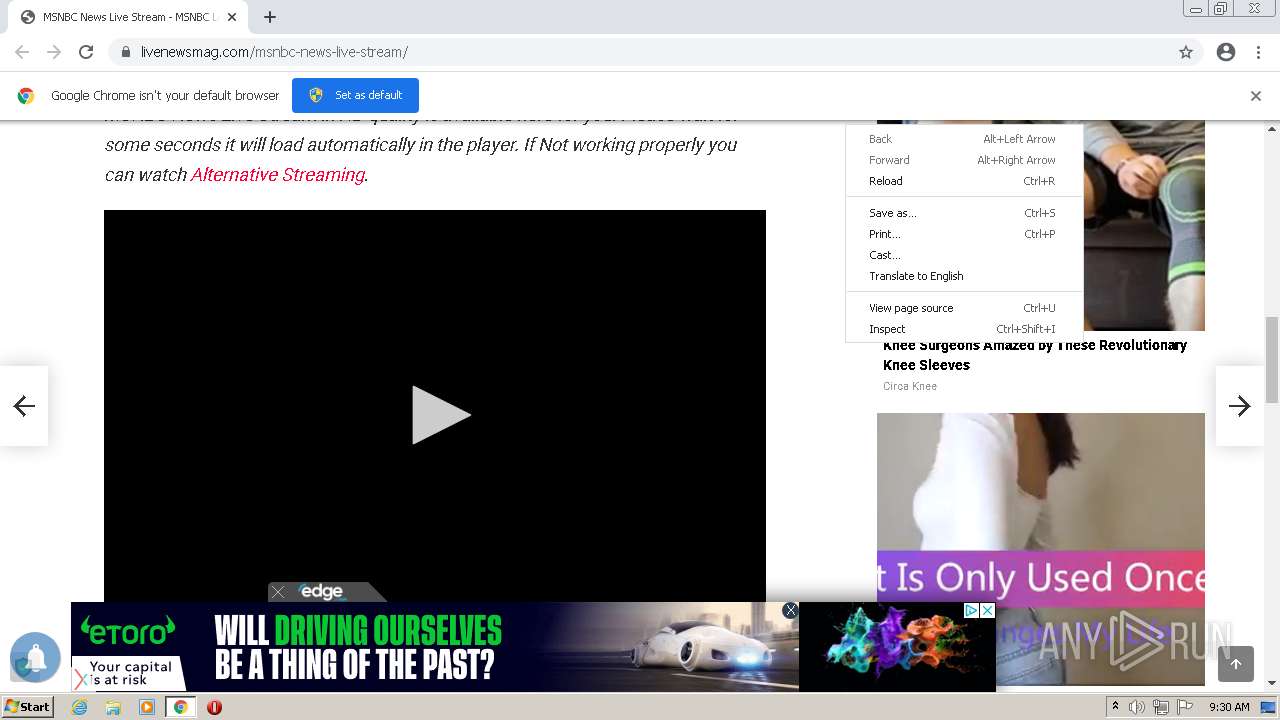1280x720 pixels.
Task: Show hidden system tray icons
Action: (1116, 707)
